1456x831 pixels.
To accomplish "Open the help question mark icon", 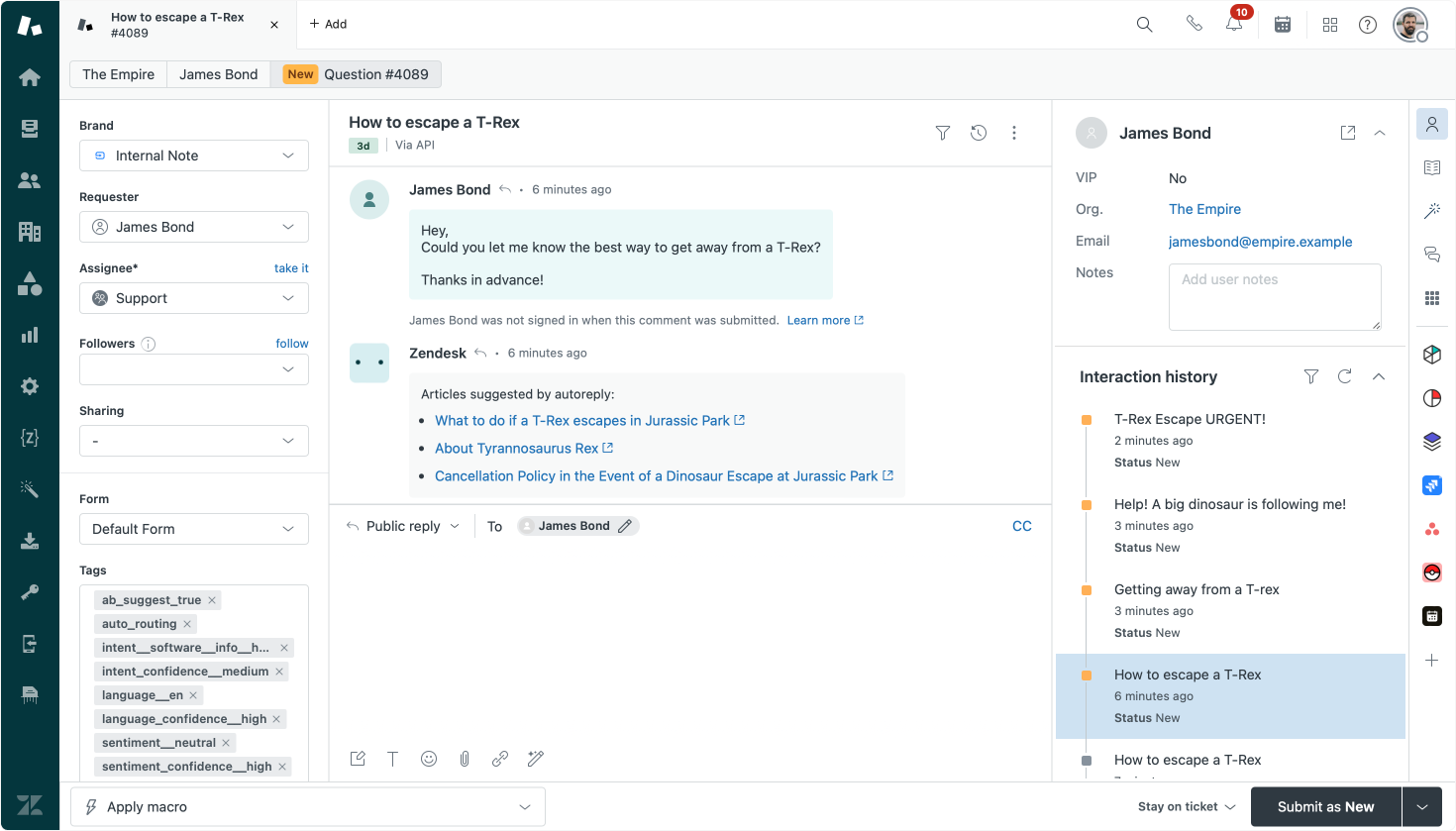I will (x=1368, y=25).
